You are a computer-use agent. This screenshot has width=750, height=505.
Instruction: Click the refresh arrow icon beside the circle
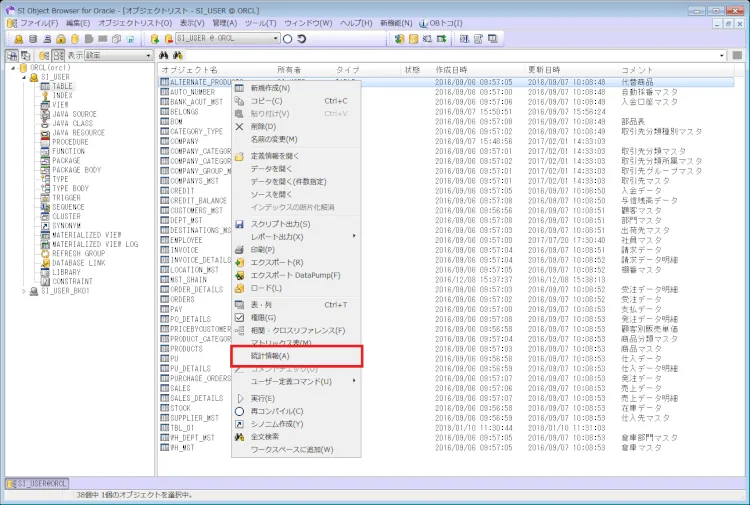tap(301, 39)
